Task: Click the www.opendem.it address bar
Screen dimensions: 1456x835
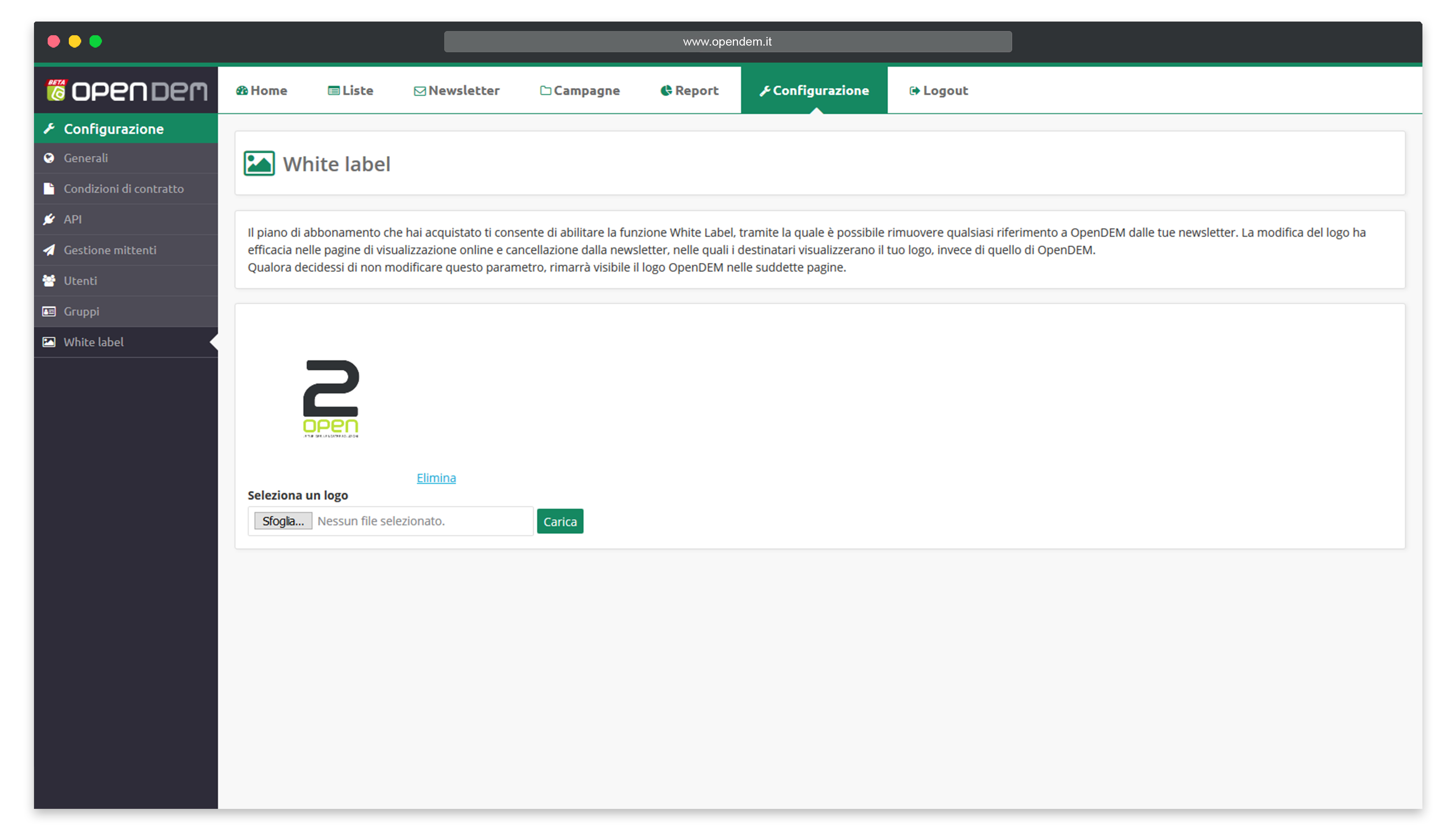Action: pyautogui.click(x=728, y=41)
